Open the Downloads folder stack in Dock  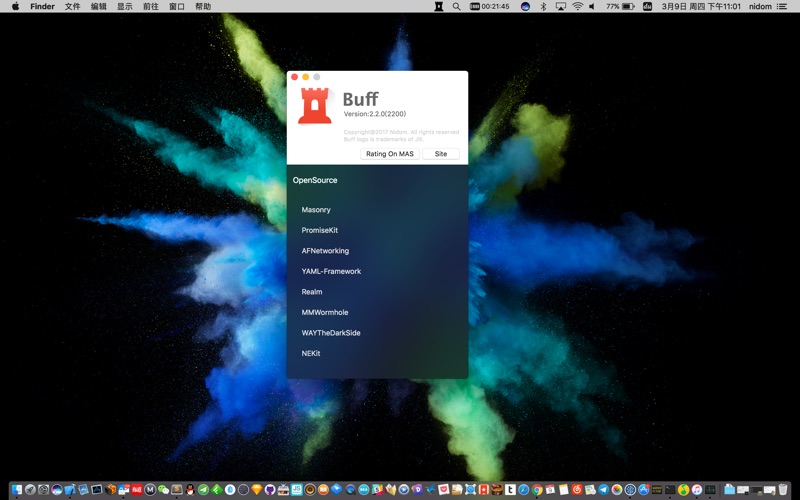729,490
